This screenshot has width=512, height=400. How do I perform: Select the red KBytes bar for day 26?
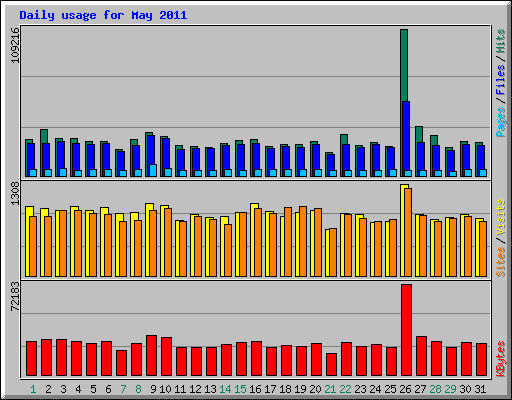point(406,330)
